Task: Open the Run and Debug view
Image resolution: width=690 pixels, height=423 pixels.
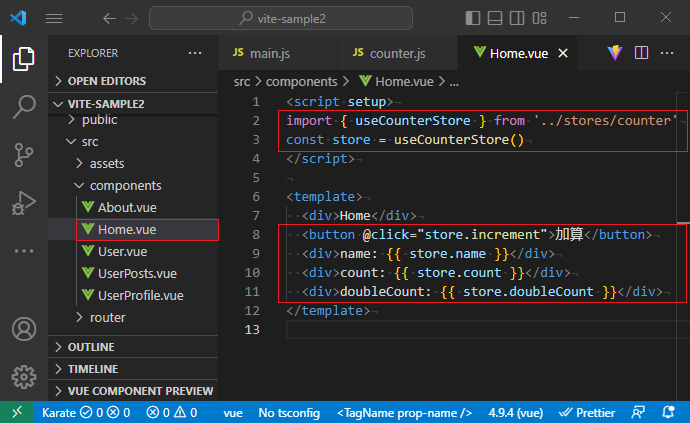Action: point(24,203)
